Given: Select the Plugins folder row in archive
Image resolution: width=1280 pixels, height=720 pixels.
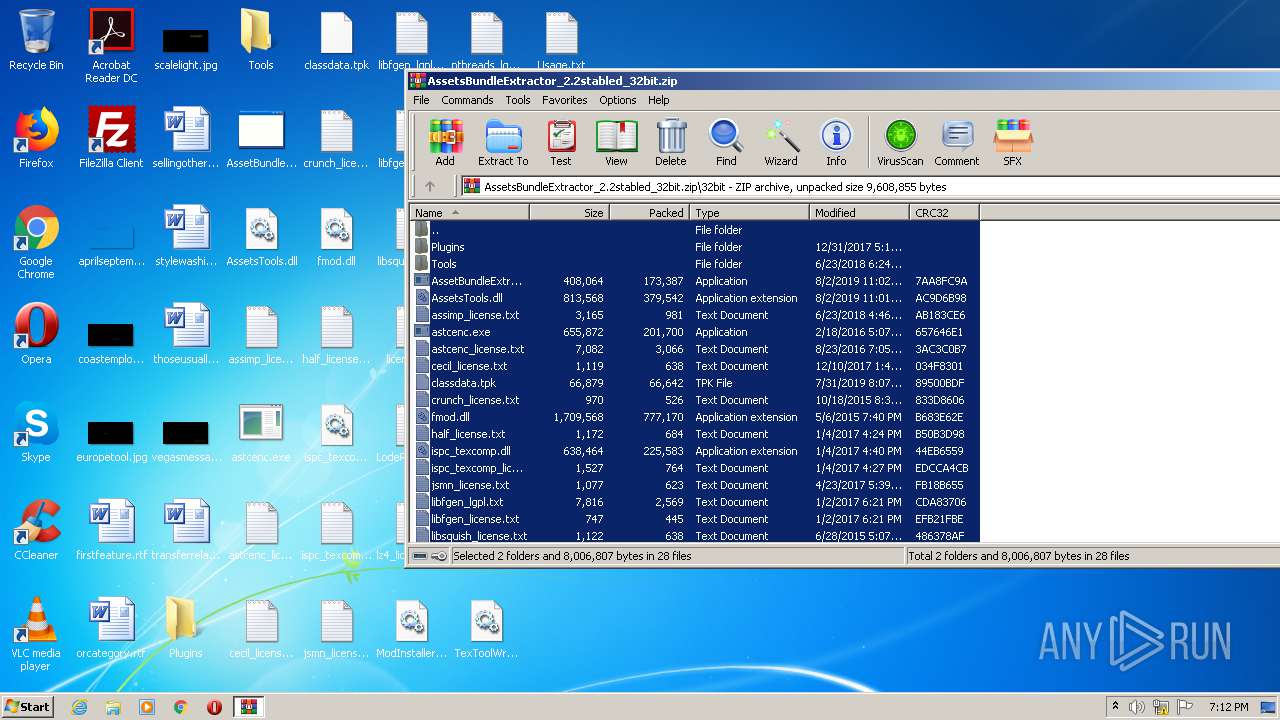Looking at the screenshot, I should pyautogui.click(x=695, y=247).
